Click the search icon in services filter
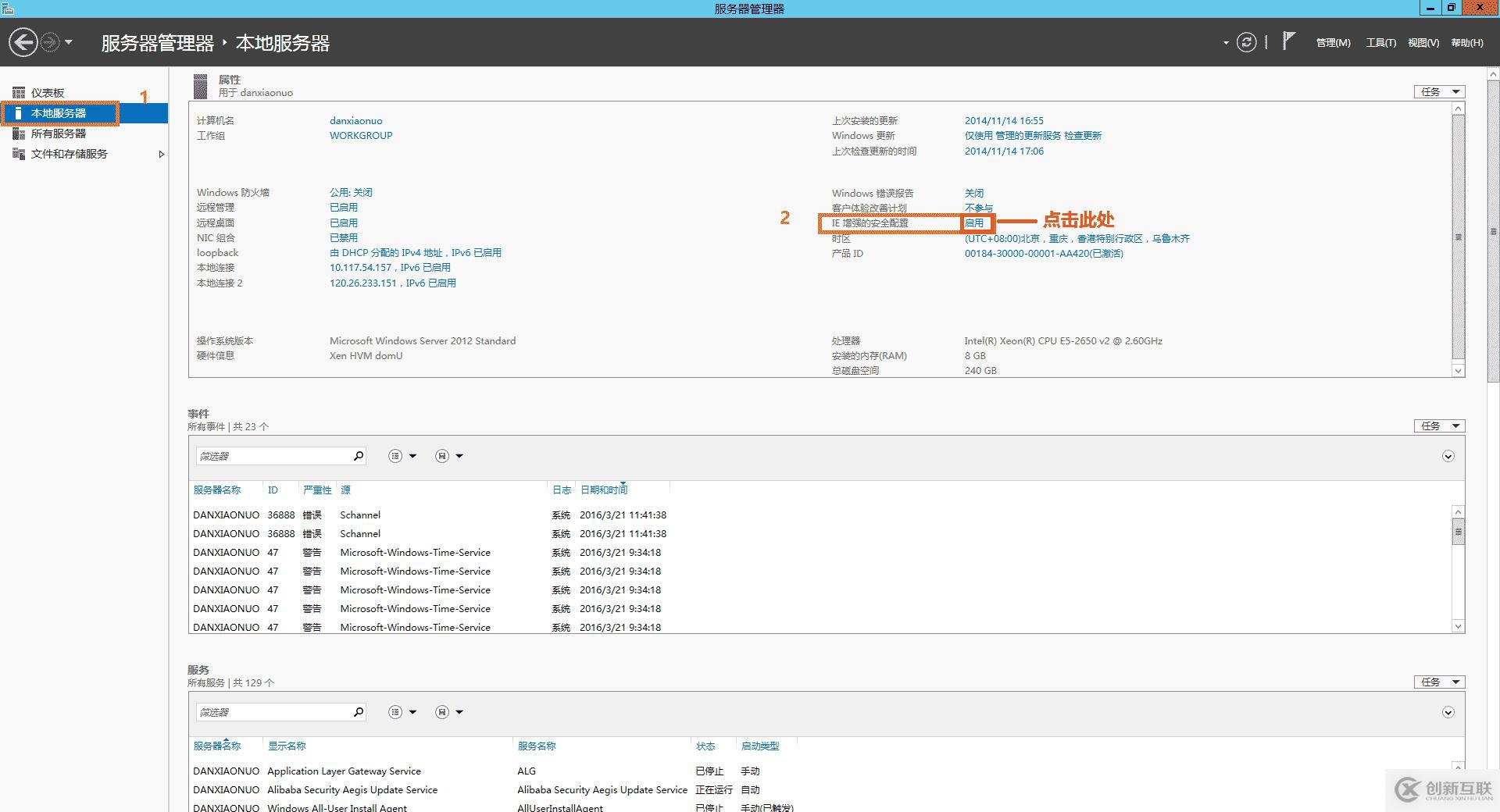Screen dimensions: 1500x812 coord(359,712)
